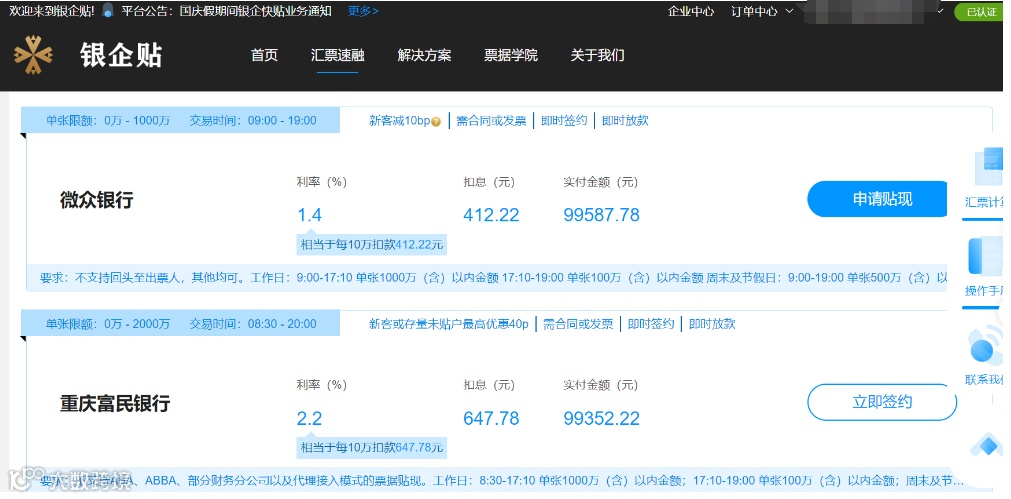
Task: Click the 银企贴 brand name text
Action: click(x=121, y=55)
